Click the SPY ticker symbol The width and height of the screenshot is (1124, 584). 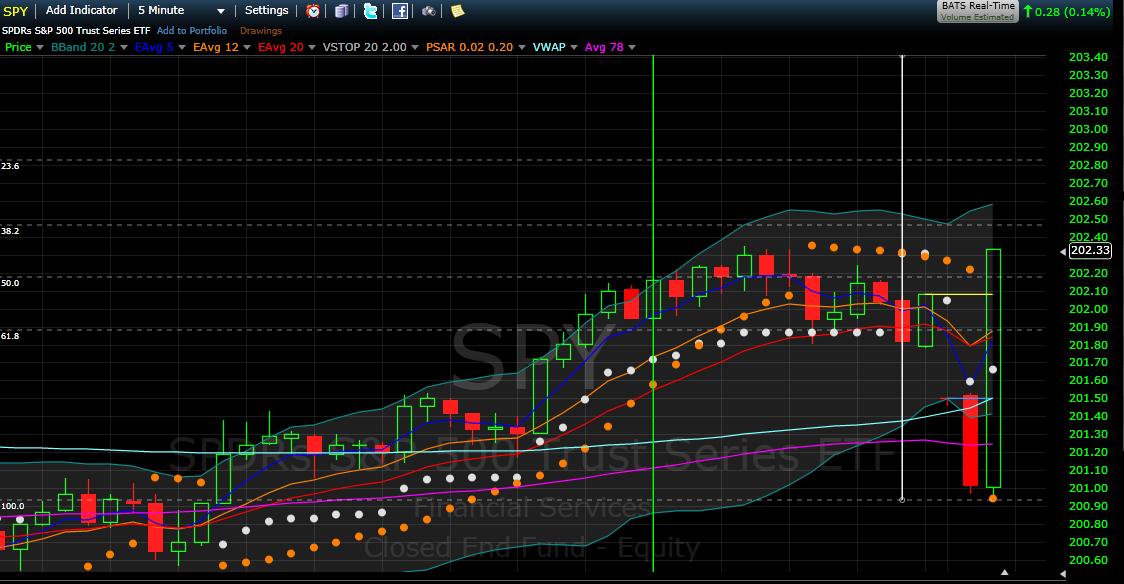click(x=16, y=11)
